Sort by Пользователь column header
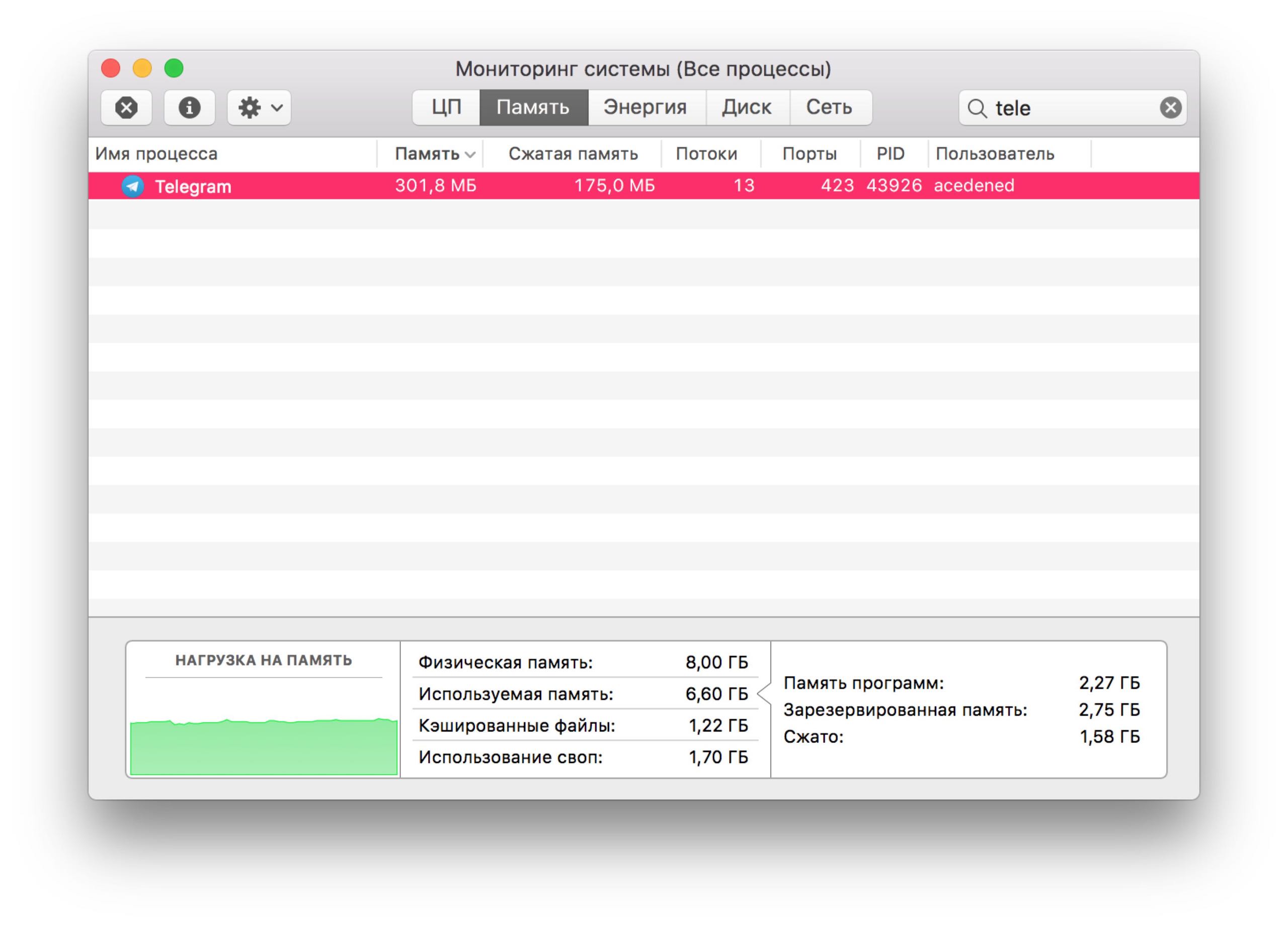 point(994,154)
